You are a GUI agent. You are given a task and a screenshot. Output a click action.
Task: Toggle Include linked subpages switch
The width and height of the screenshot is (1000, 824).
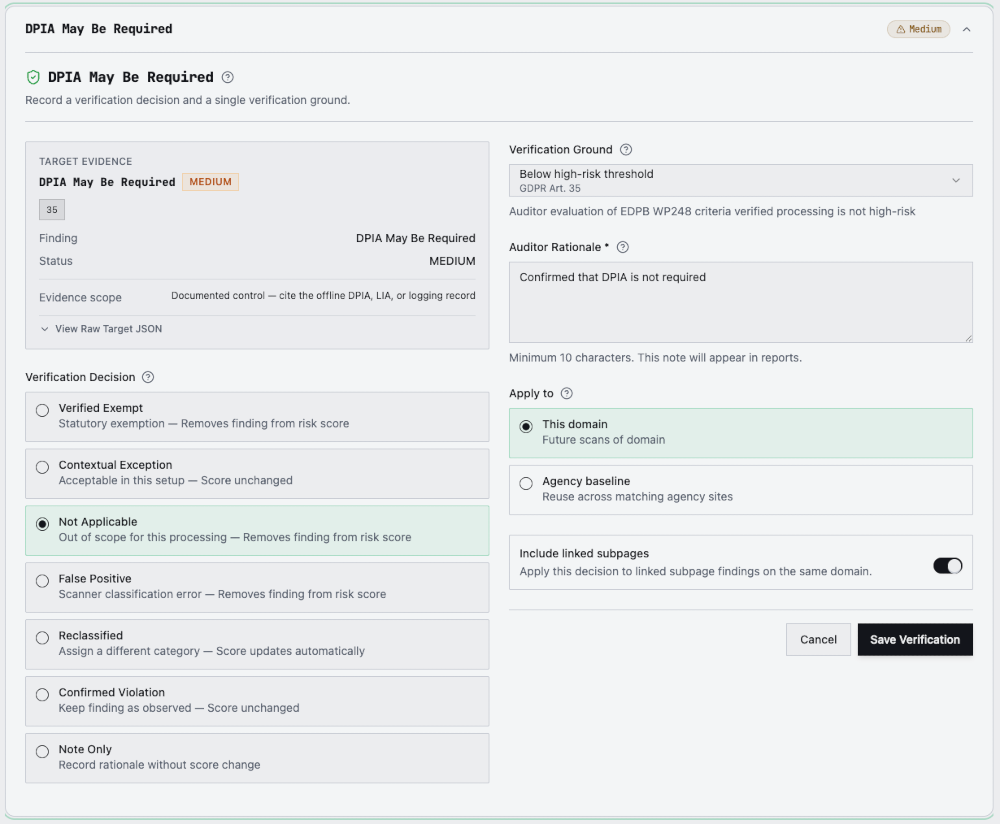point(948,566)
